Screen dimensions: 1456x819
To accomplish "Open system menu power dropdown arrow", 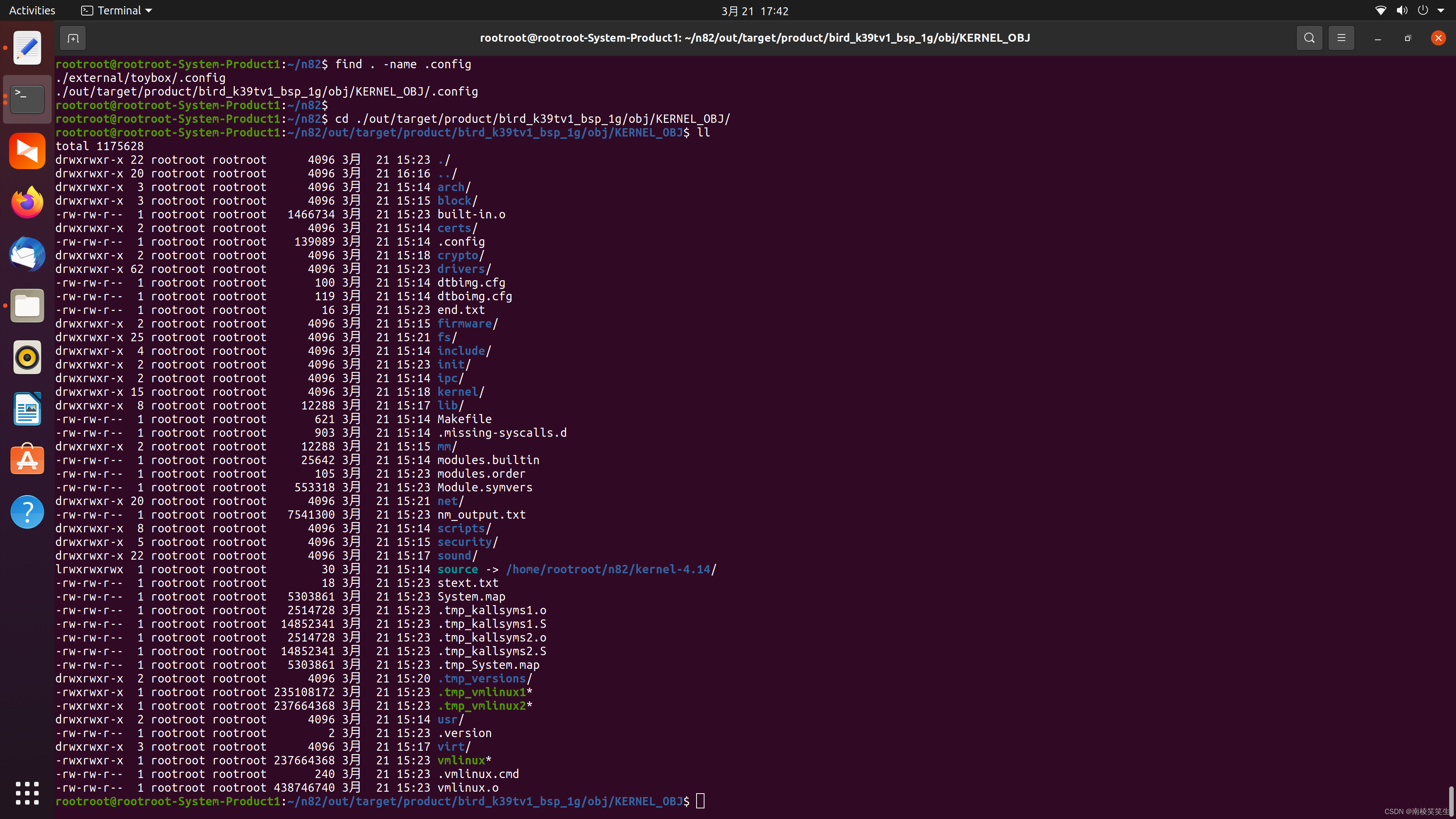I will (1441, 10).
